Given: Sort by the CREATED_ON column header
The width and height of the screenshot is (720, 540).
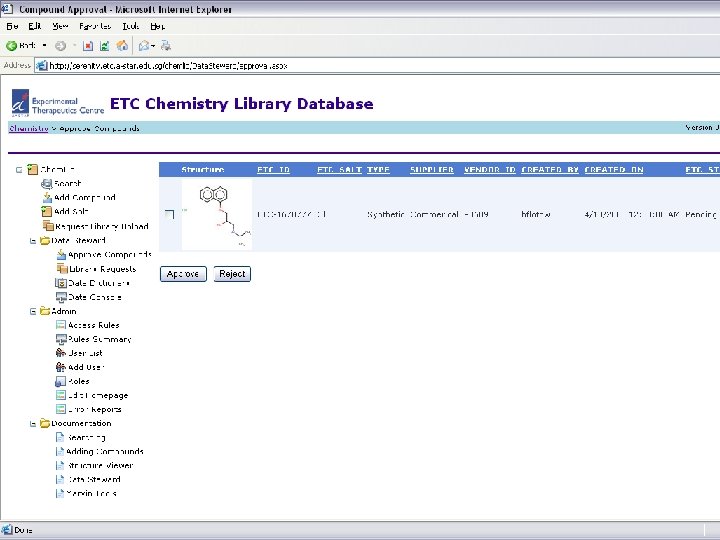Looking at the screenshot, I should tap(614, 170).
